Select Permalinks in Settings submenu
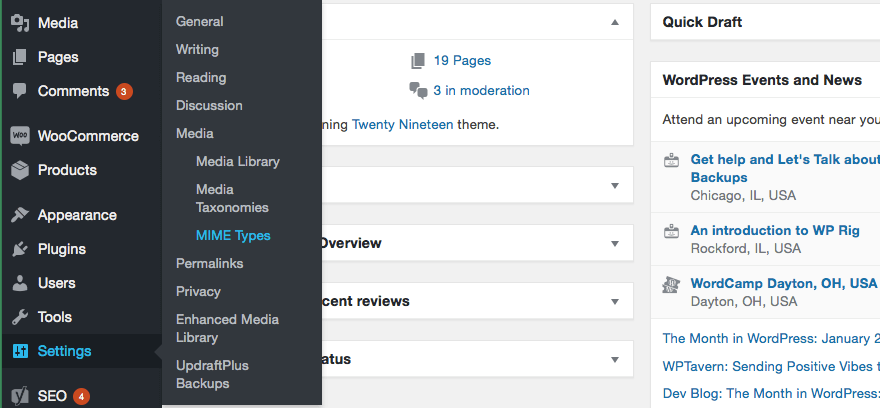 click(x=210, y=263)
